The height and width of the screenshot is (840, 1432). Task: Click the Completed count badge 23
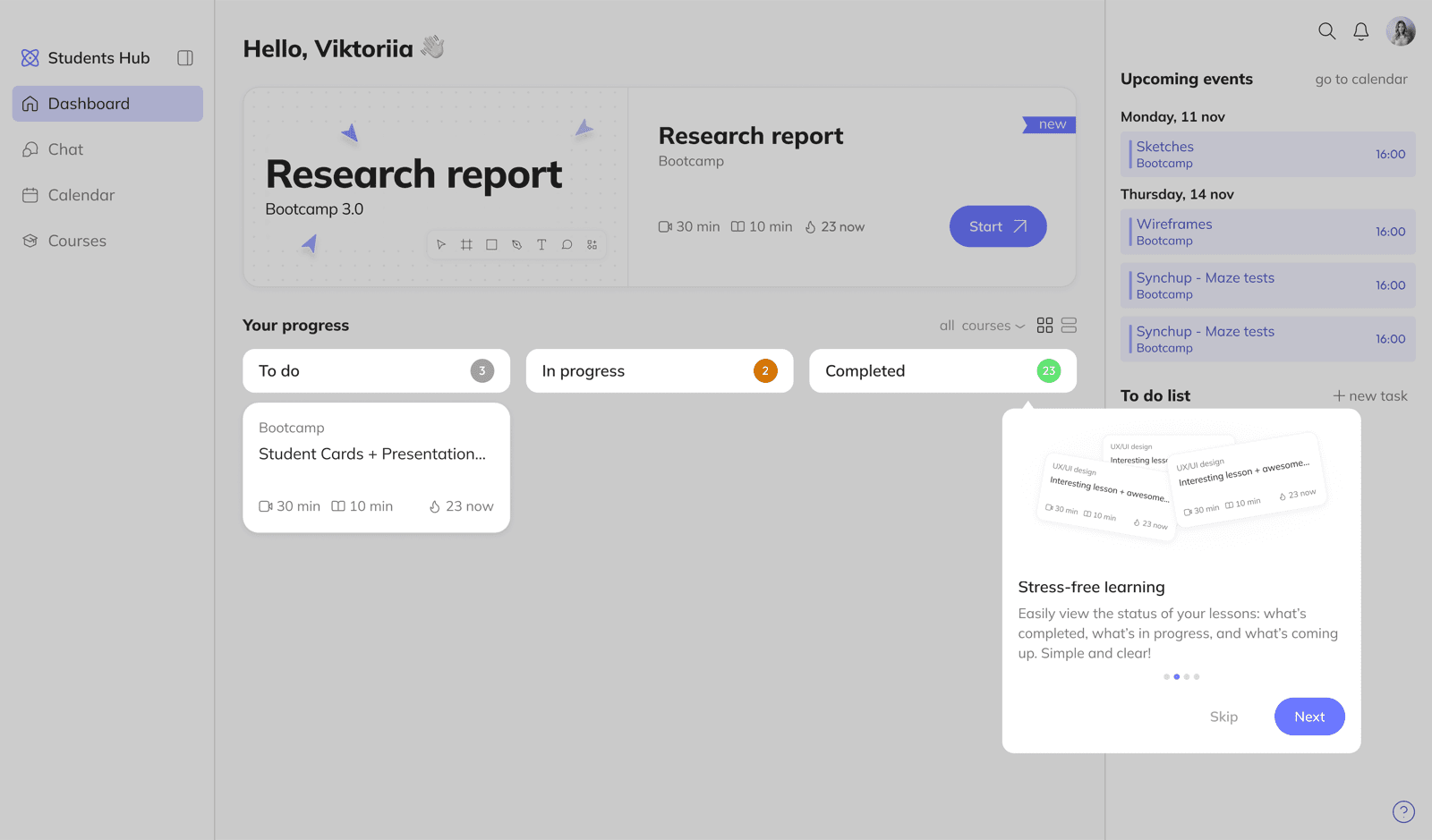click(x=1049, y=370)
